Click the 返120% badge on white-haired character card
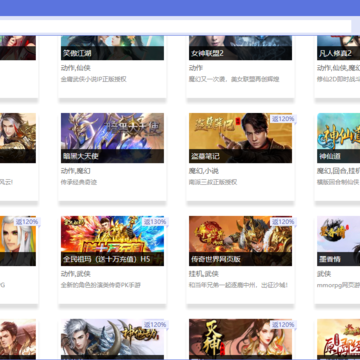360x360 pixels. pyautogui.click(x=27, y=222)
